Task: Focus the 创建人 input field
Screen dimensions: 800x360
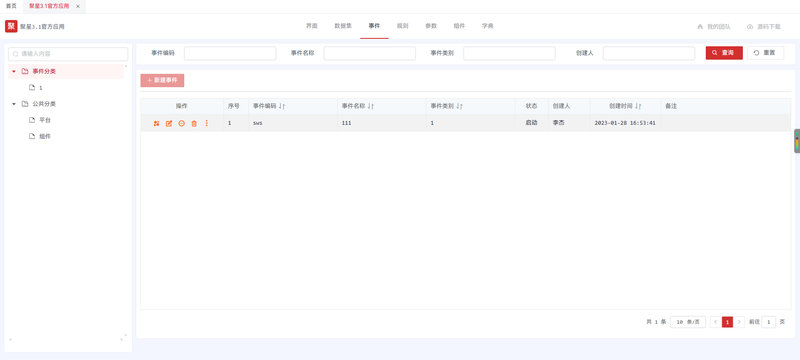Action: click(x=649, y=53)
